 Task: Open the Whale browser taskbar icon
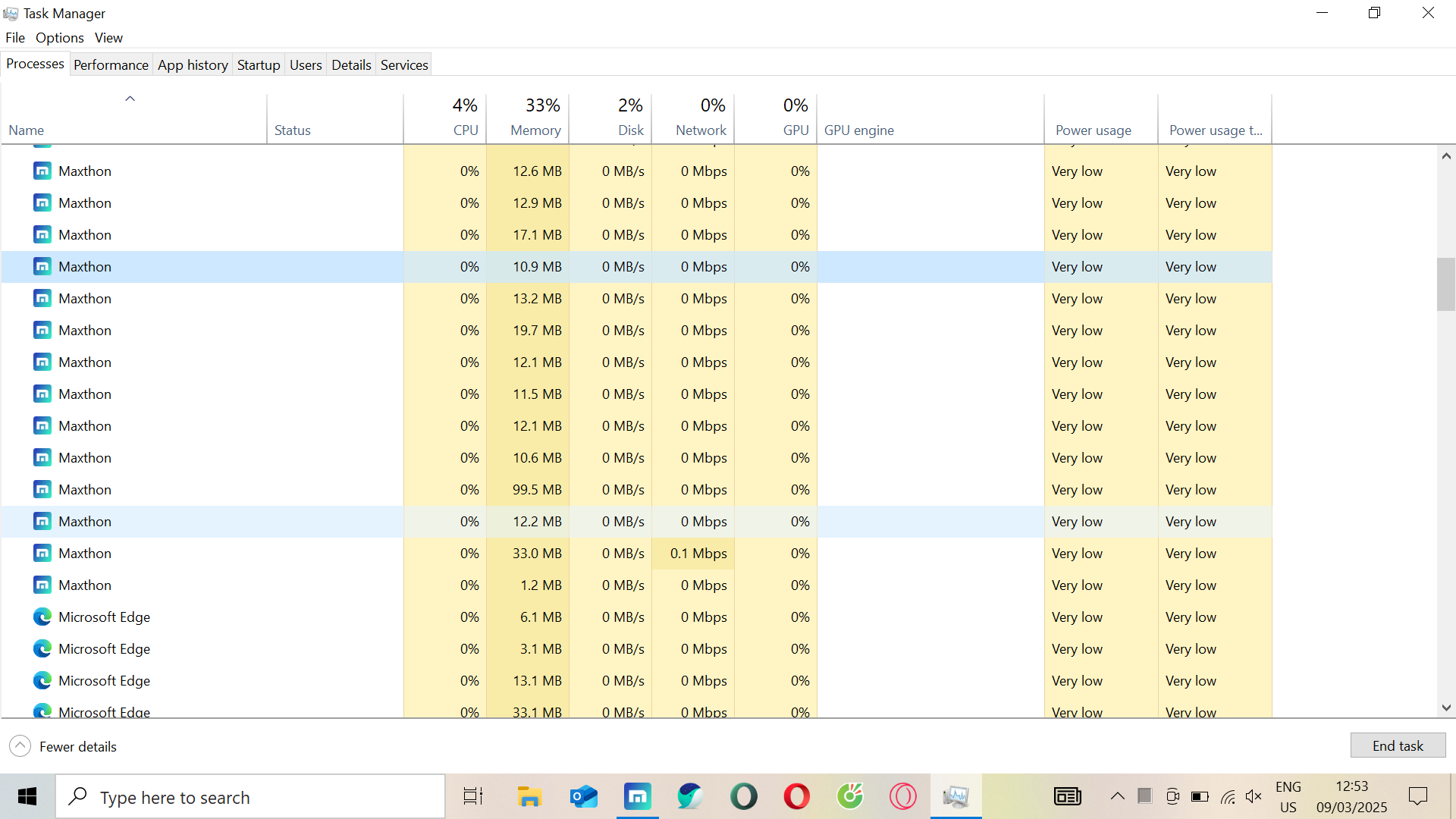coord(690,797)
